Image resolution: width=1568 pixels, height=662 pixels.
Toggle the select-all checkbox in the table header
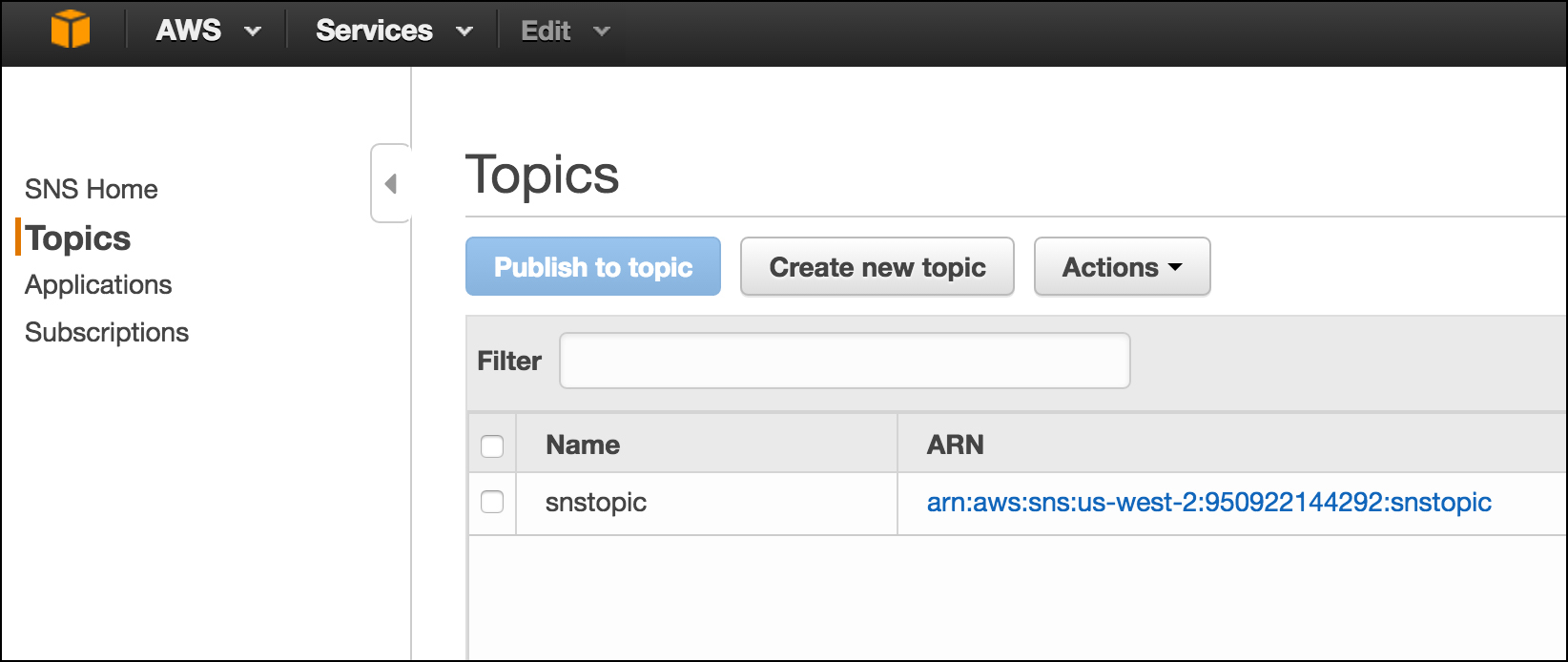pyautogui.click(x=492, y=445)
